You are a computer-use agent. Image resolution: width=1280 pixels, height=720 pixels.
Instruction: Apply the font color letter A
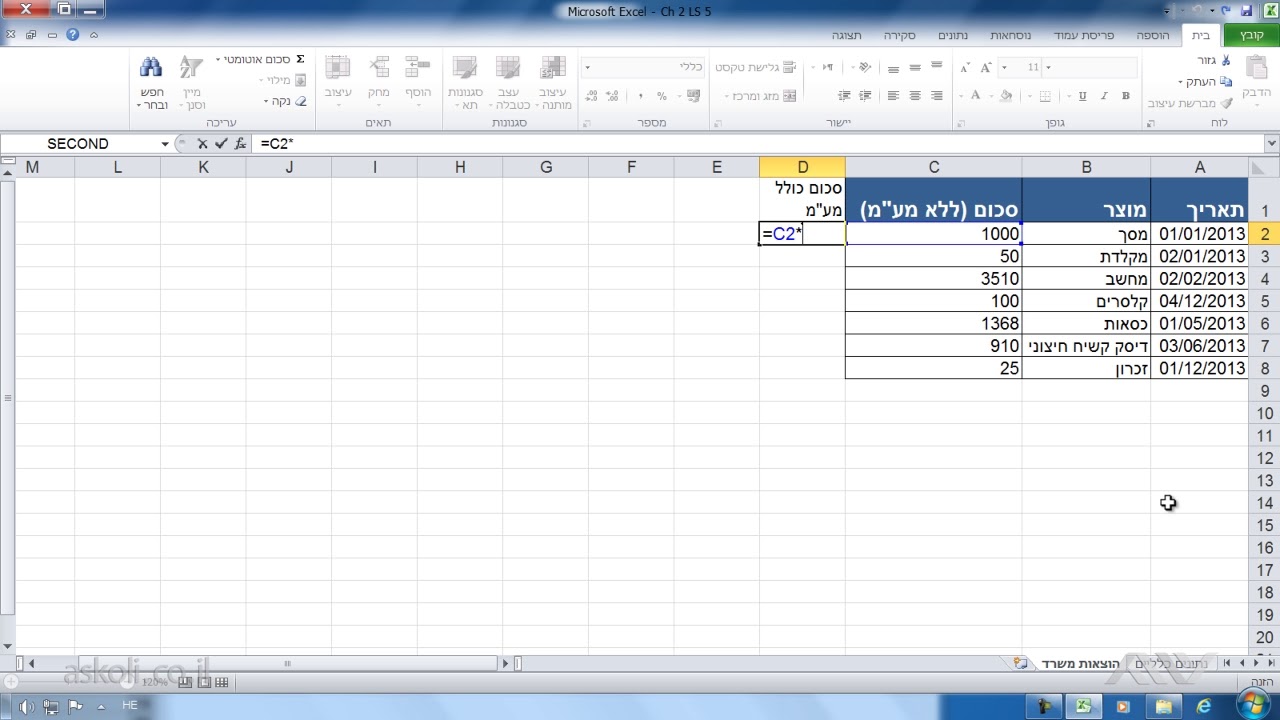(x=976, y=96)
